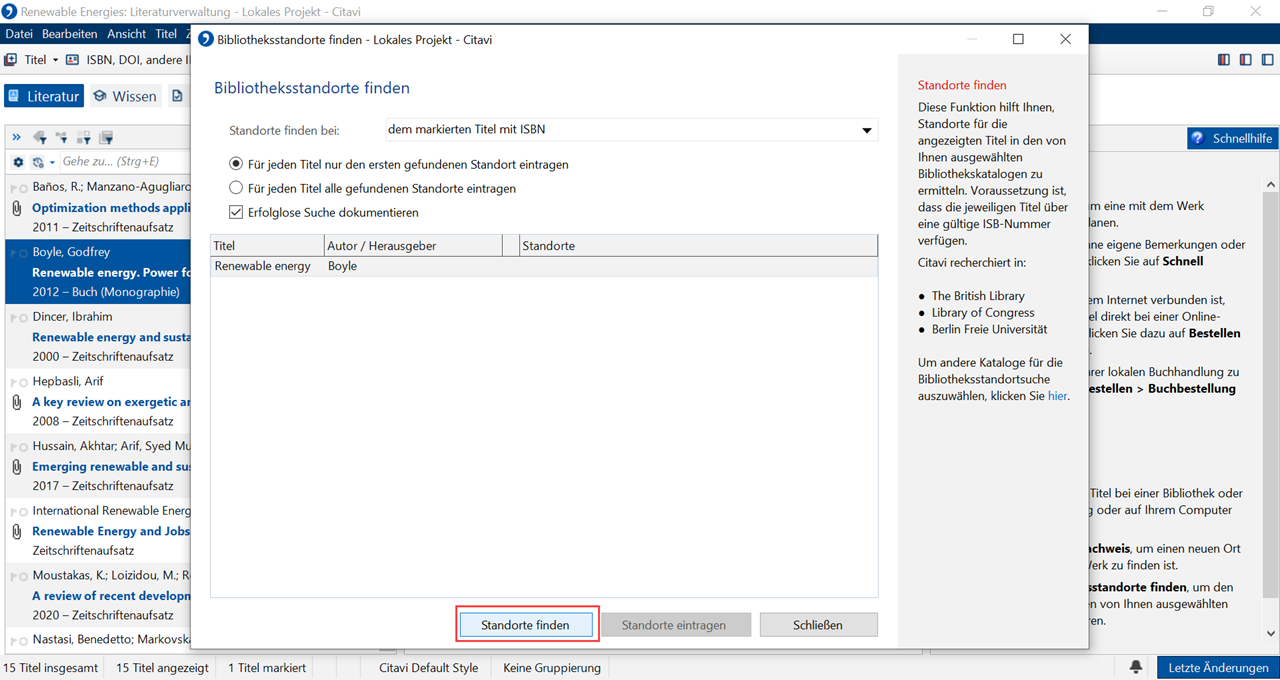Viewport: 1280px width, 680px height.
Task: Open the Titel dropdown arrow in toolbar
Action: coord(56,60)
